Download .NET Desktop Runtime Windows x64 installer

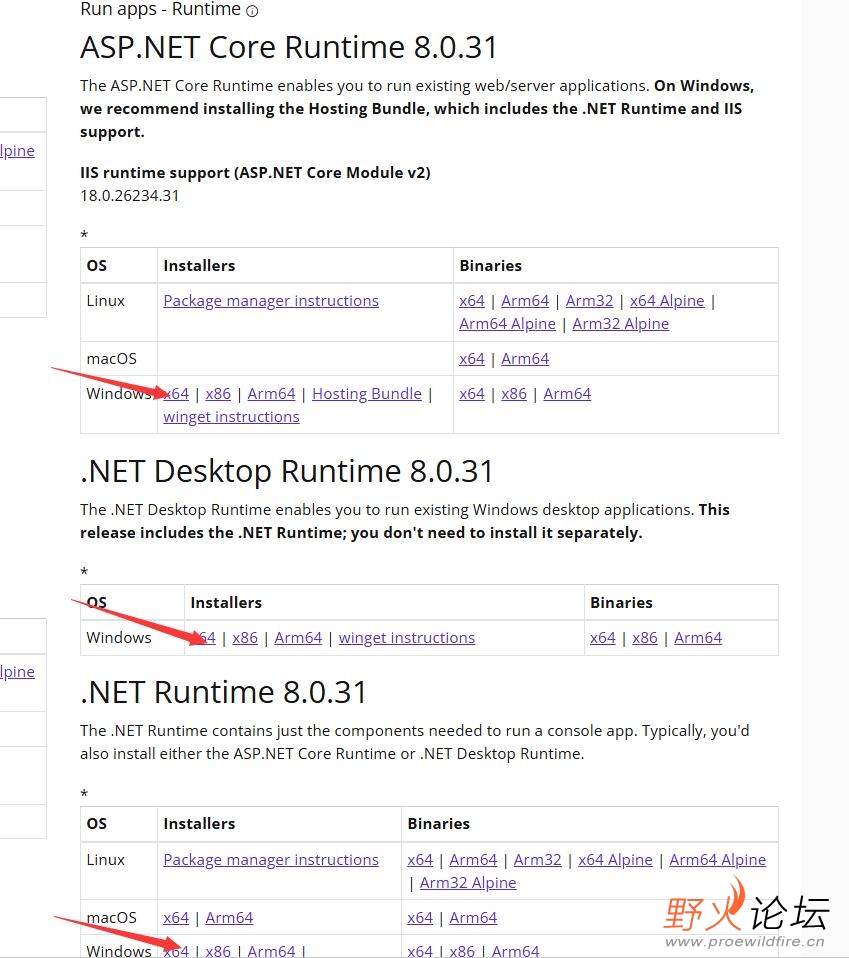[x=203, y=637]
